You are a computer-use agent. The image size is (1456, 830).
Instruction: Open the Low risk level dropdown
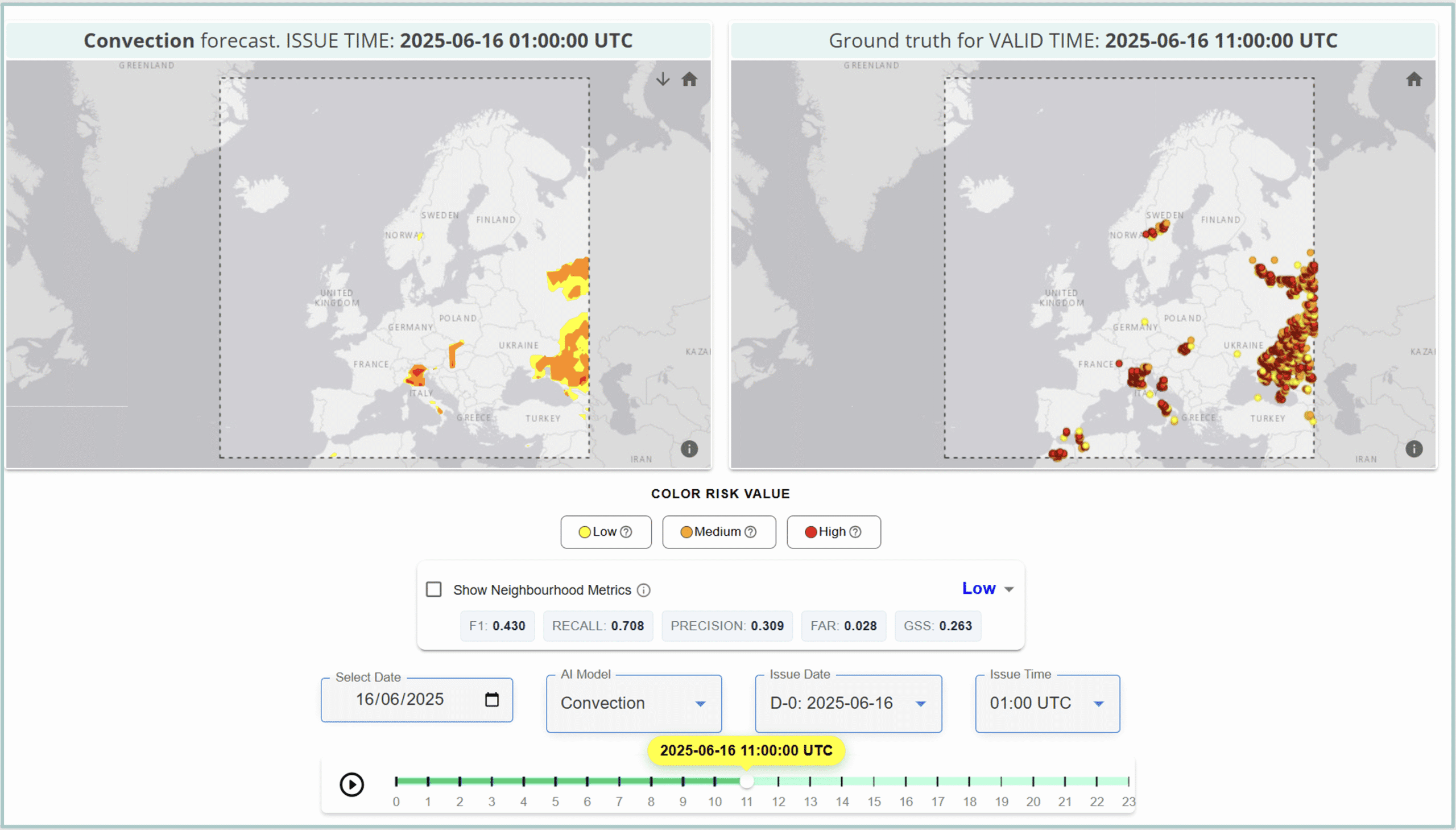pos(988,588)
